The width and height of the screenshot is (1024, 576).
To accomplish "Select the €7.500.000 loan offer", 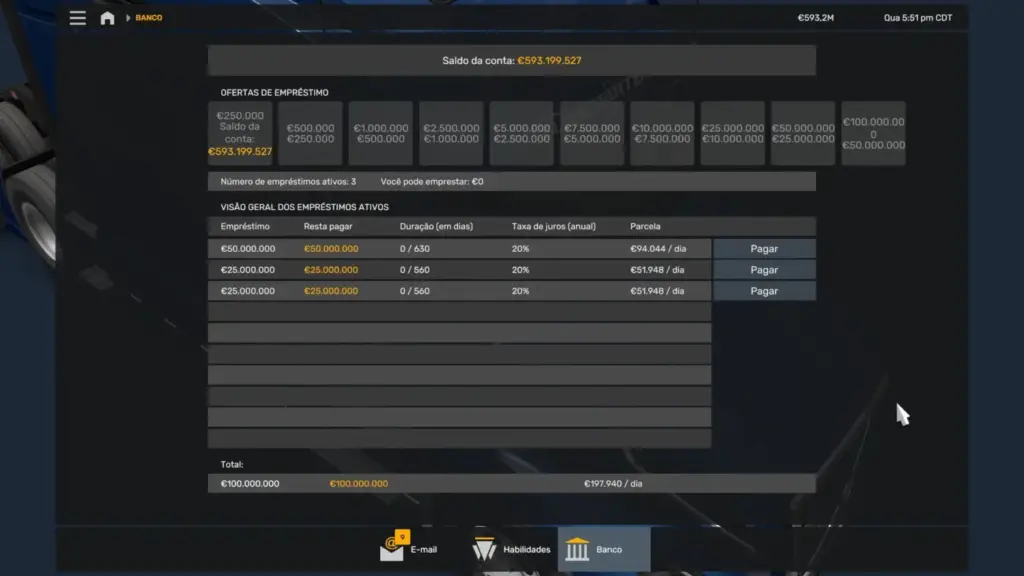I will point(592,133).
